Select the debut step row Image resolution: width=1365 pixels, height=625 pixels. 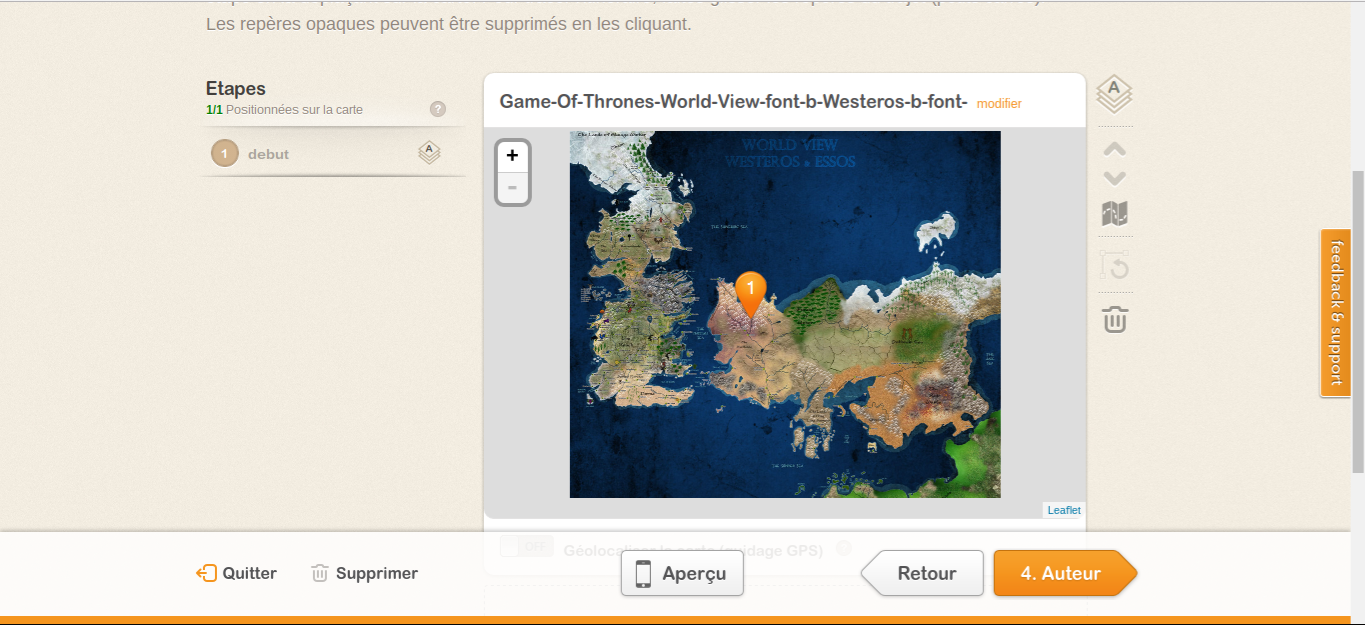333,153
